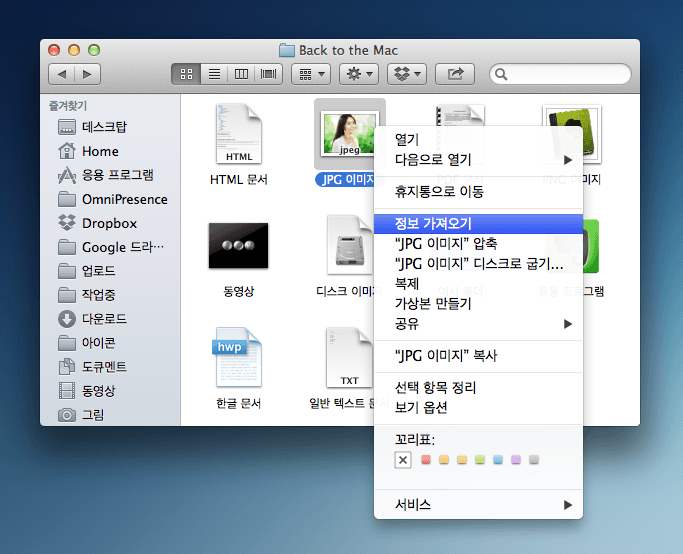Viewport: 683px width, 554px height.
Task: Select the HTML 문서 file icon
Action: point(239,134)
